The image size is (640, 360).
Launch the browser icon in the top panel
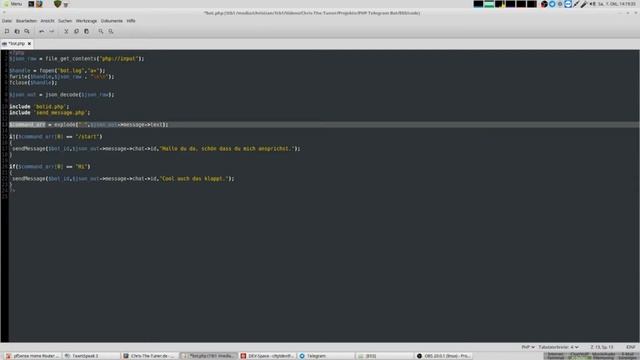(x=39, y=4)
